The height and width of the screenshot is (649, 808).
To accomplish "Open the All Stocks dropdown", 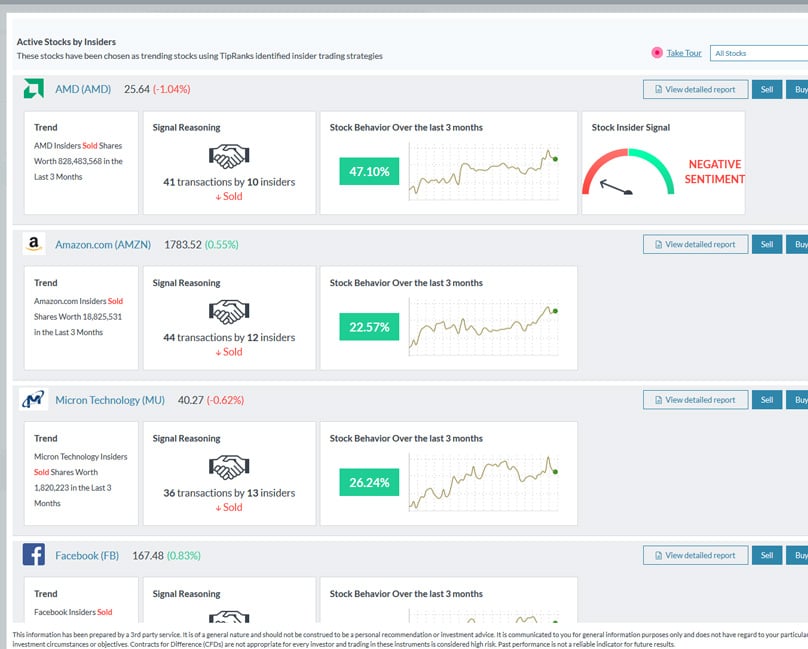I will tap(759, 53).
